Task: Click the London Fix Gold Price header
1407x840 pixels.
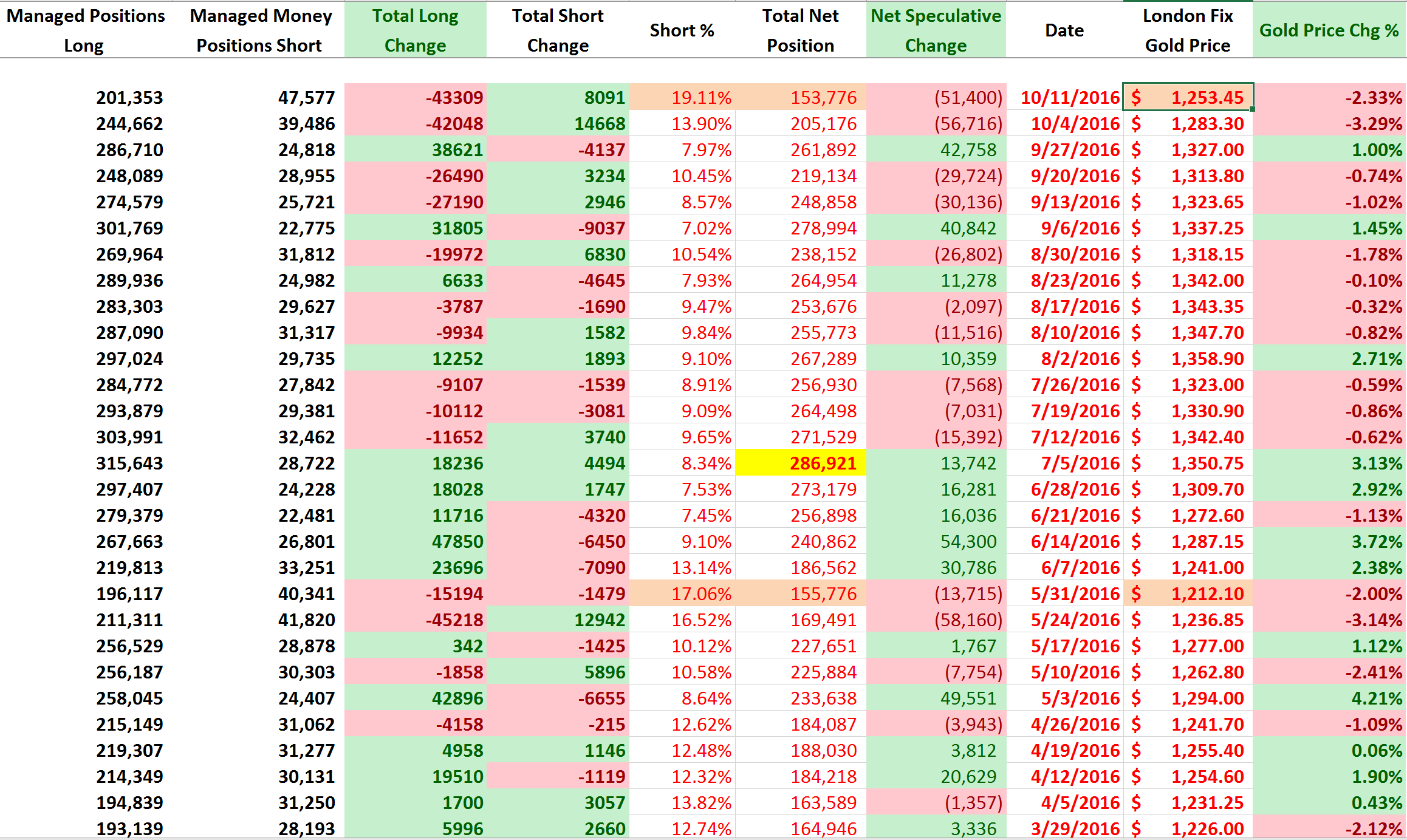Action: (x=1187, y=30)
